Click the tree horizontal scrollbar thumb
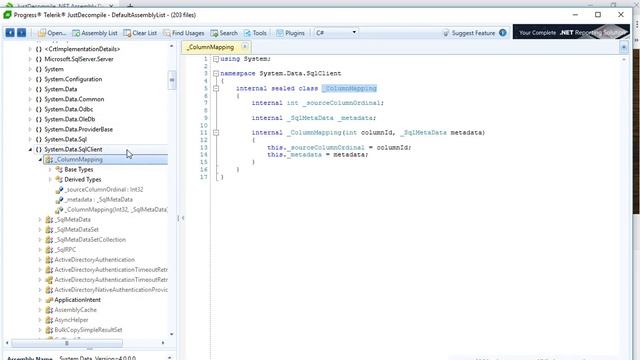This screenshot has height=360, width=640. (67, 343)
